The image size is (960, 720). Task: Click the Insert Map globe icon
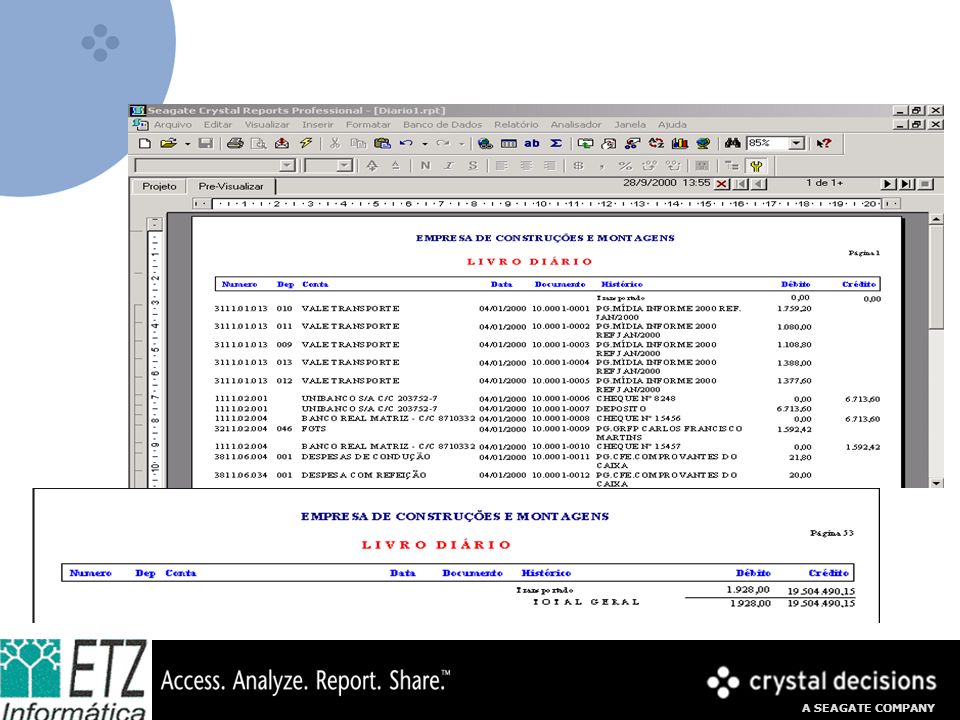[703, 143]
